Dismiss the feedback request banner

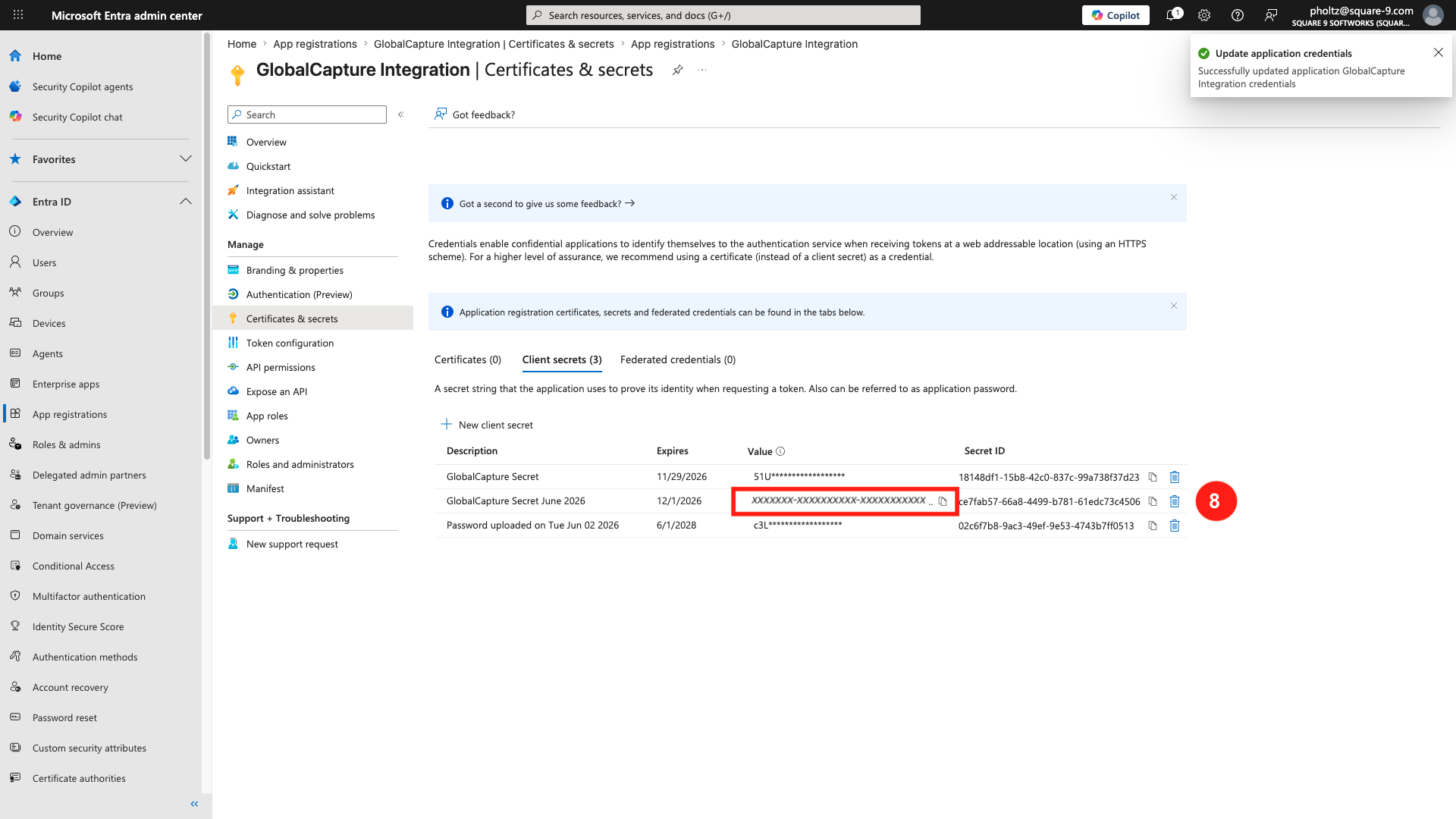tap(1174, 197)
